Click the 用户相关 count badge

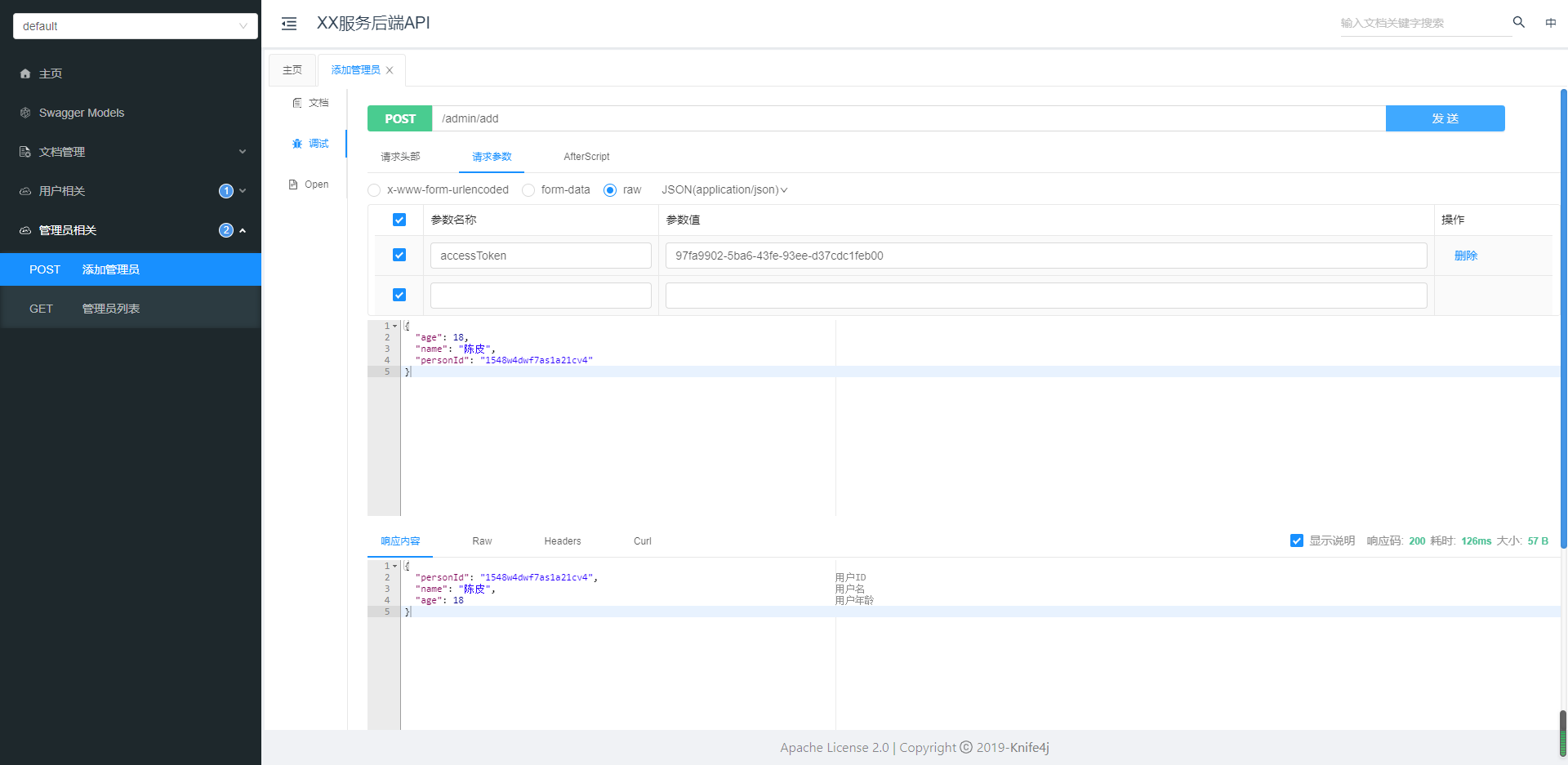226,191
